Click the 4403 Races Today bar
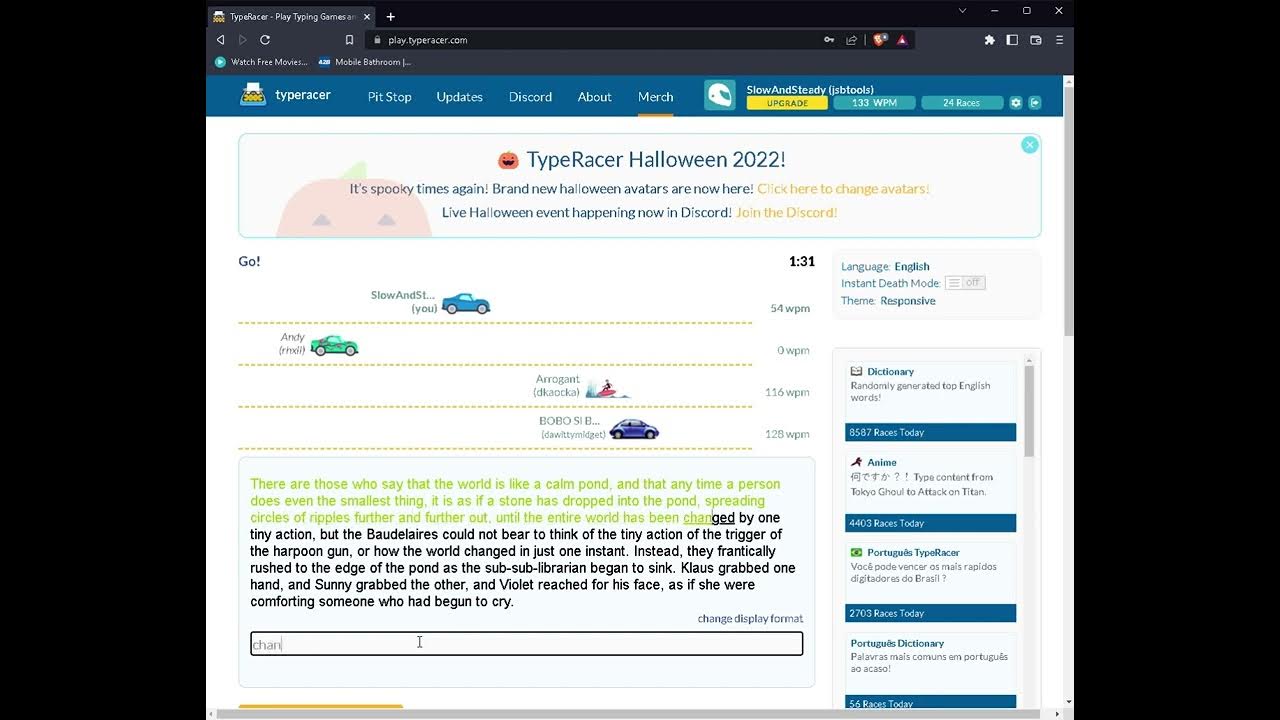Viewport: 1280px width, 720px height. click(x=930, y=523)
